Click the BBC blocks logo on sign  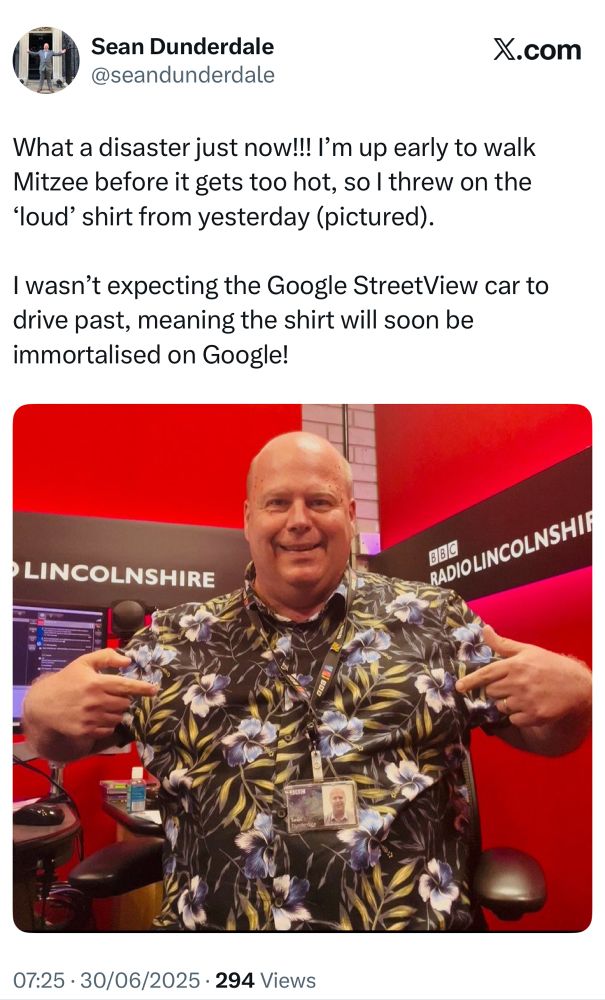[x=443, y=554]
